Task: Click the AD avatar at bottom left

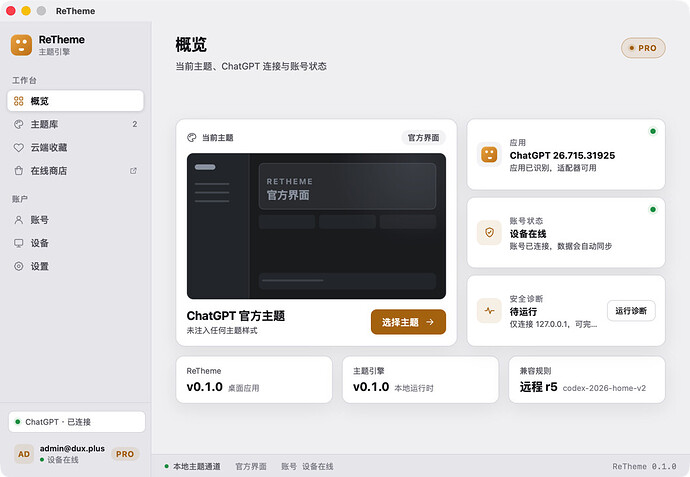Action: click(24, 454)
